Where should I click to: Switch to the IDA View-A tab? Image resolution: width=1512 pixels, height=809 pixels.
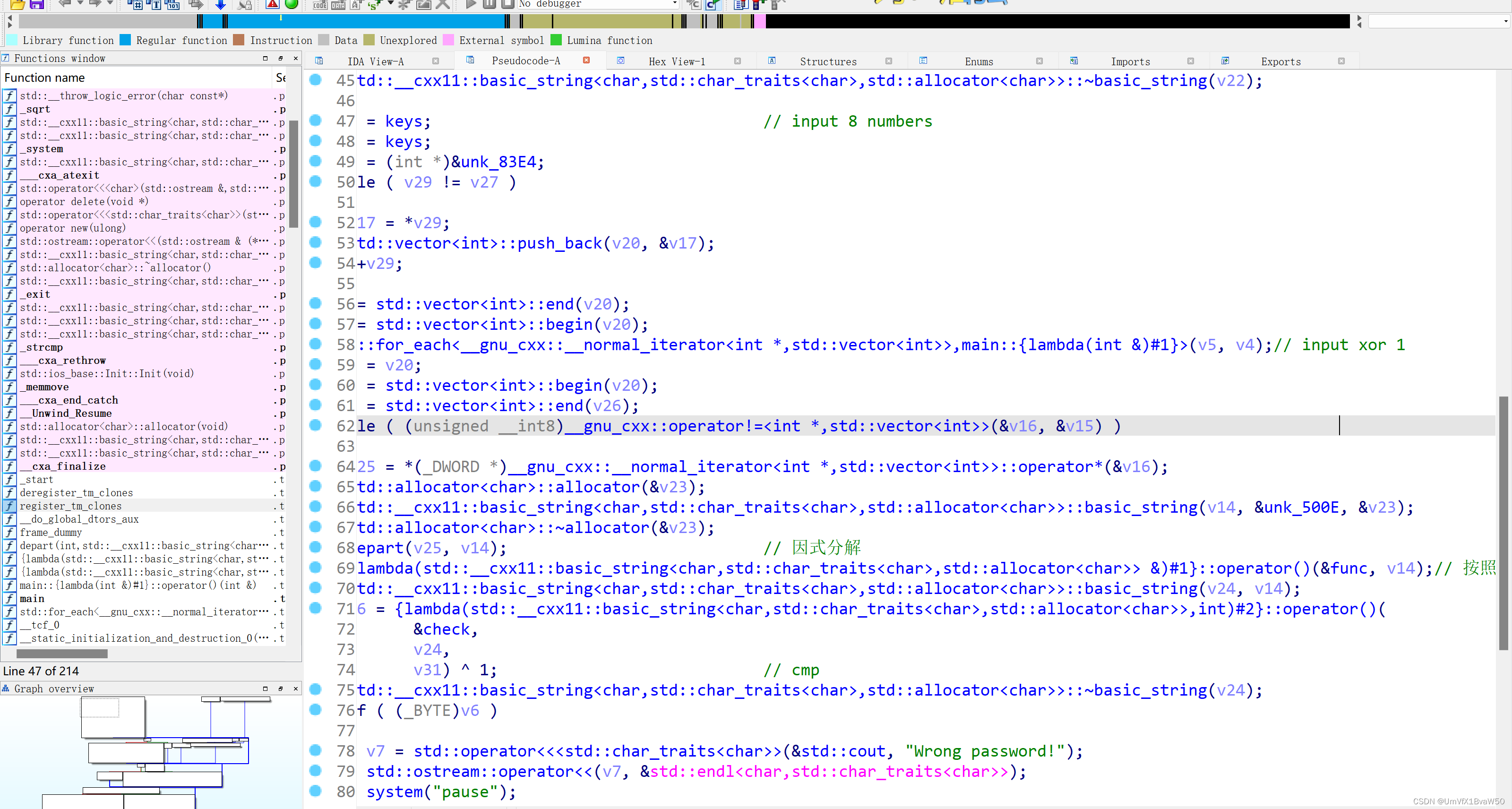(375, 61)
